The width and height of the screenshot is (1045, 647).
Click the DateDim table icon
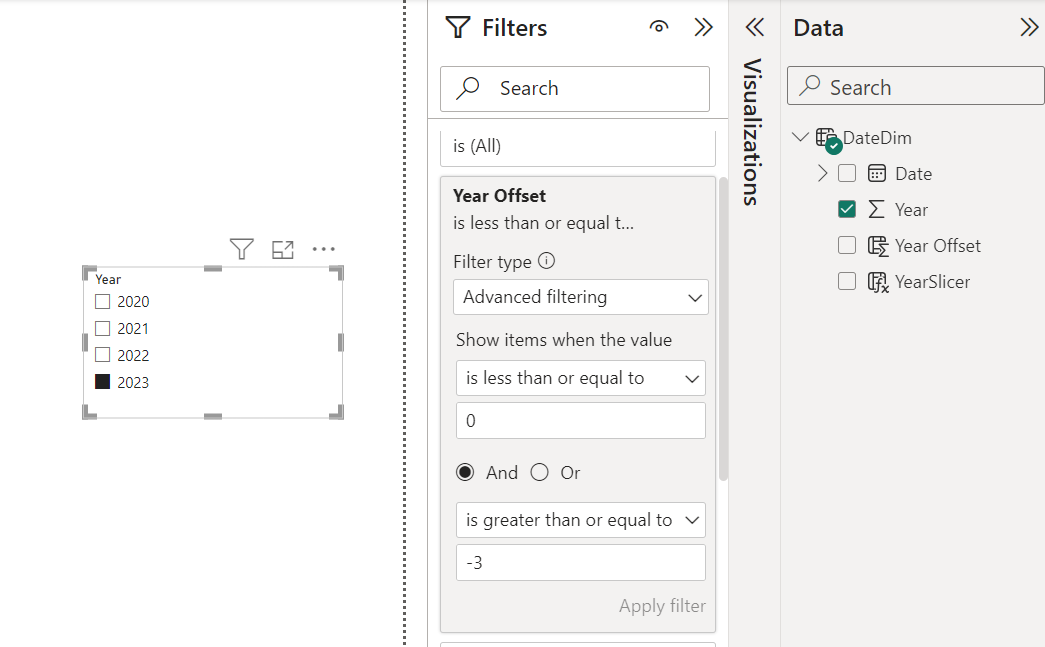pos(827,139)
